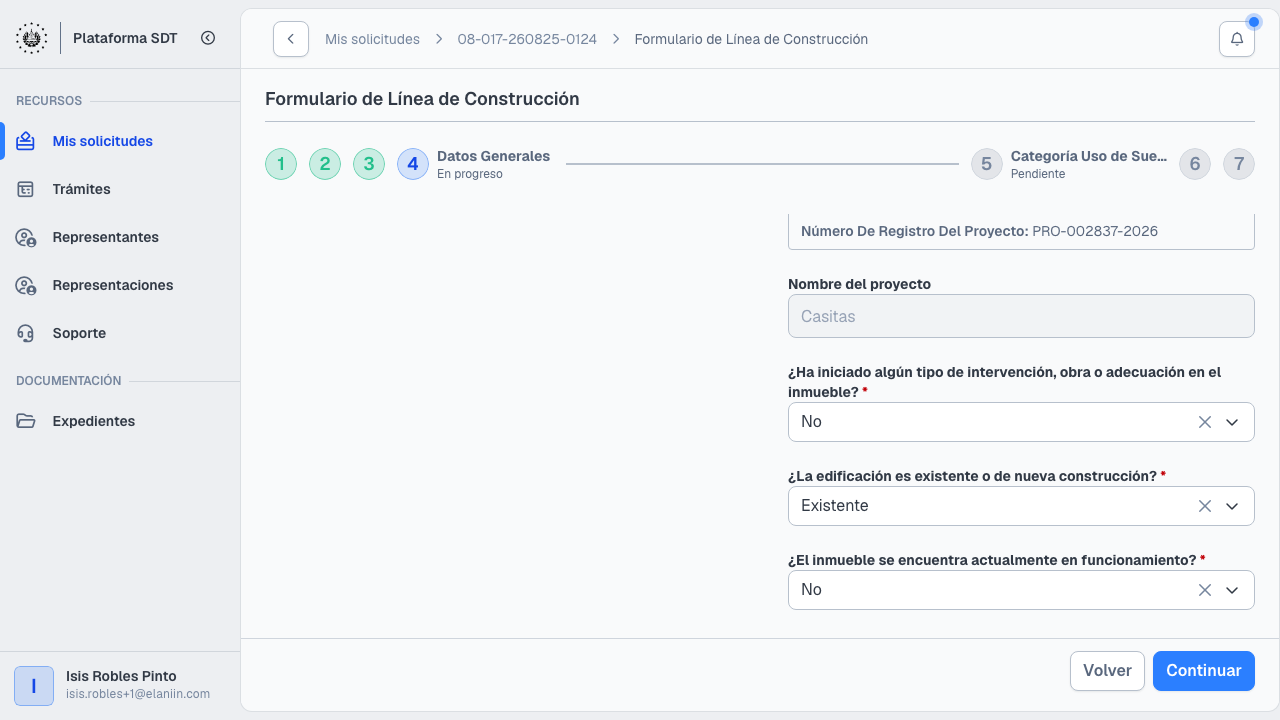Click the Nombre del proyecto field
1280x720 pixels.
pyautogui.click(x=1021, y=316)
